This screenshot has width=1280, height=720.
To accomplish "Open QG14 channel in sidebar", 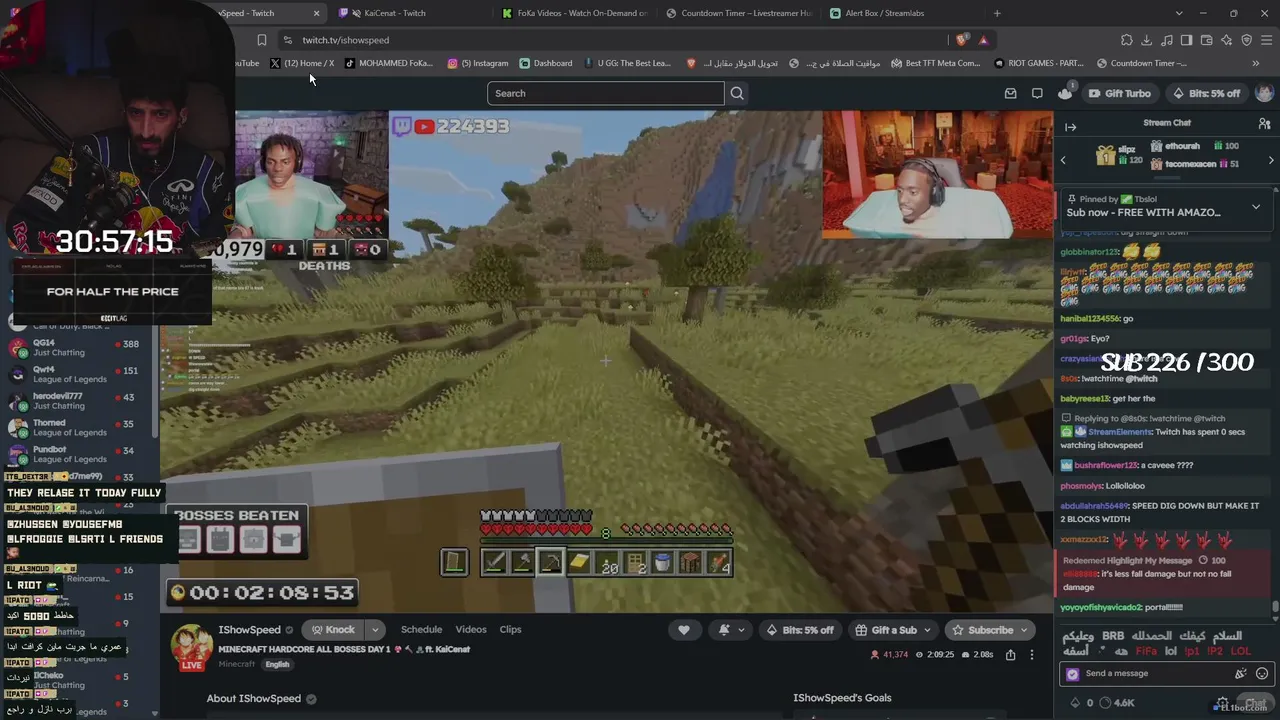I will [x=74, y=347].
